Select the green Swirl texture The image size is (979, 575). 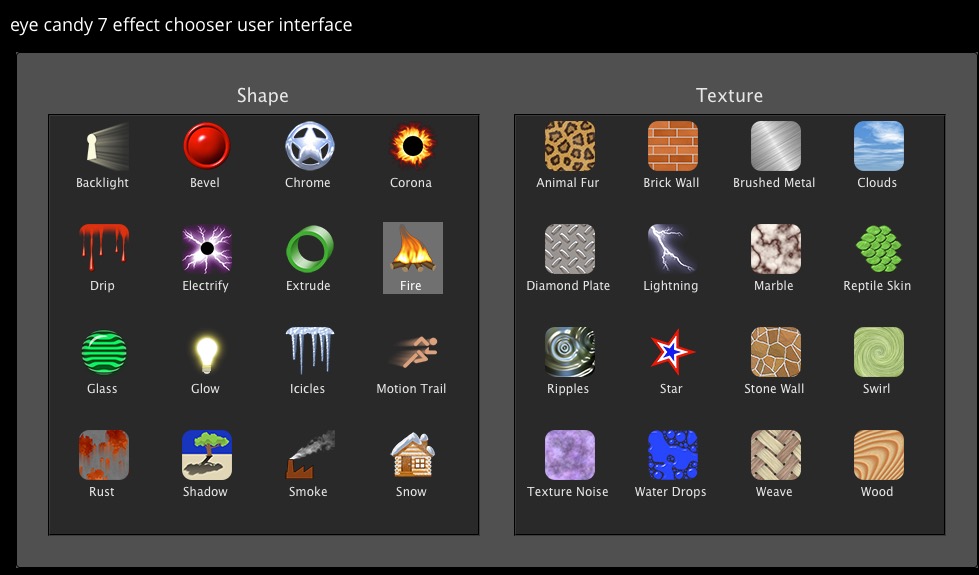[878, 352]
